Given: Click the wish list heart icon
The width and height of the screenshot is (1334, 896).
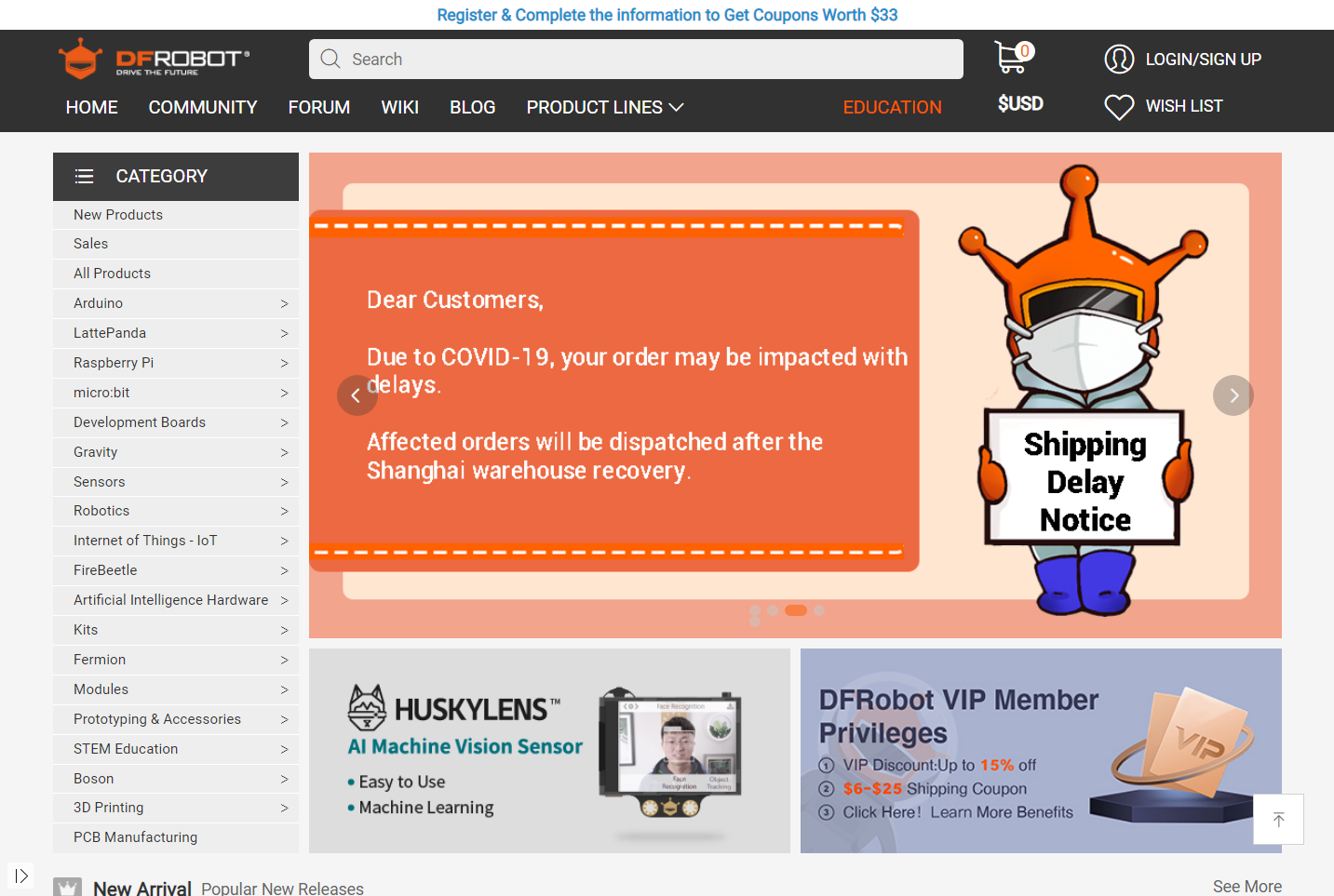Looking at the screenshot, I should pos(1118,107).
